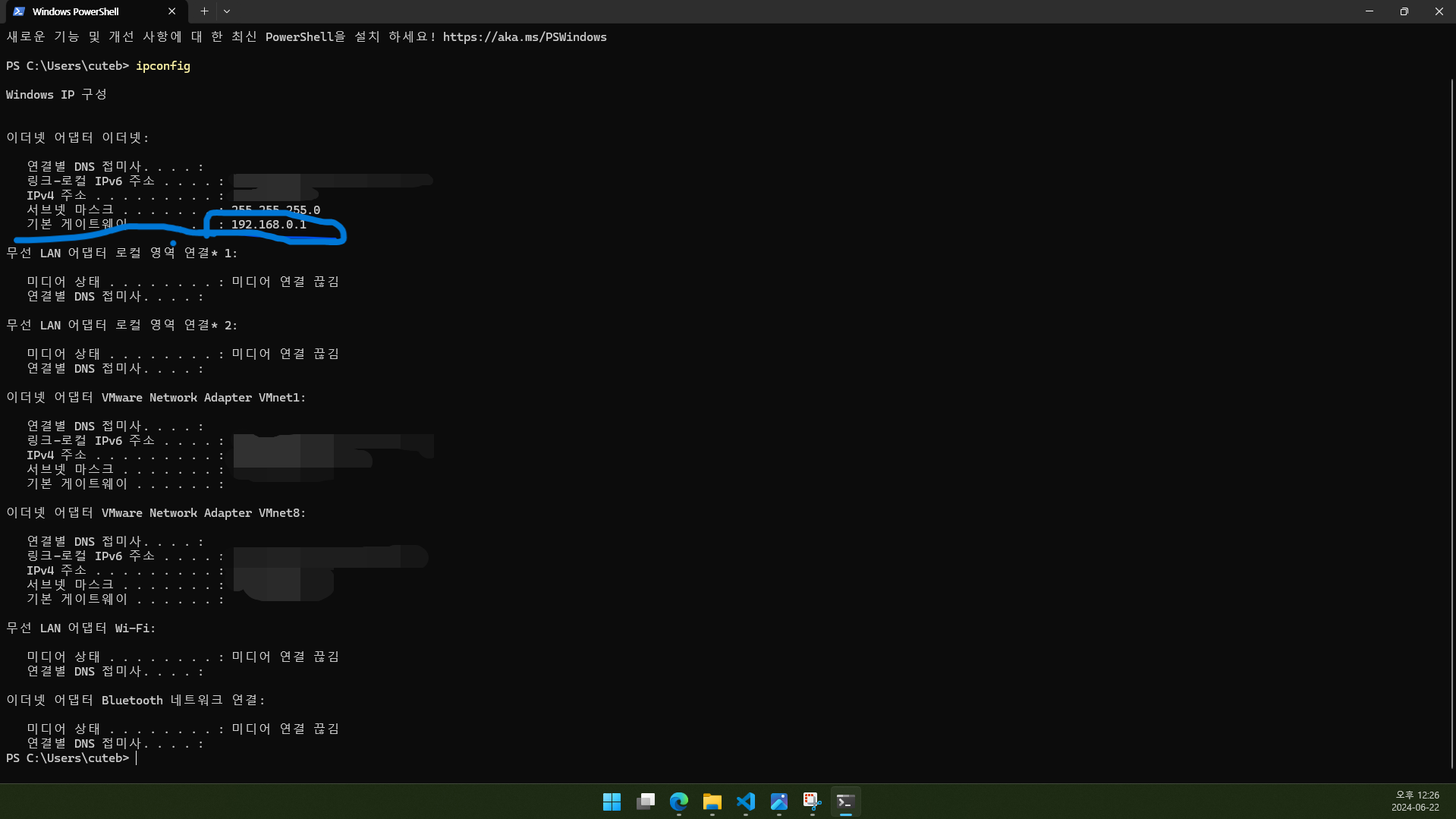
Task: Open the https://aka.ms/PSWindows link
Action: point(524,37)
